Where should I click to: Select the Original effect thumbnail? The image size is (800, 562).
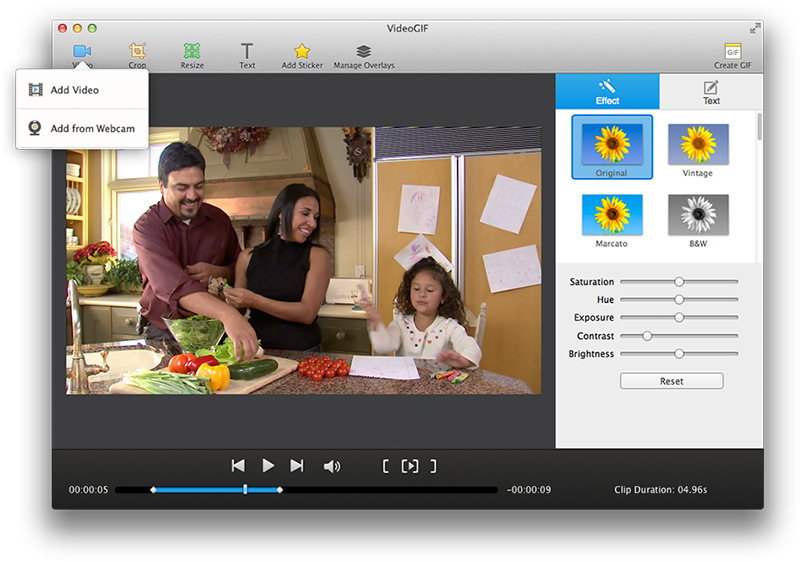click(x=612, y=147)
